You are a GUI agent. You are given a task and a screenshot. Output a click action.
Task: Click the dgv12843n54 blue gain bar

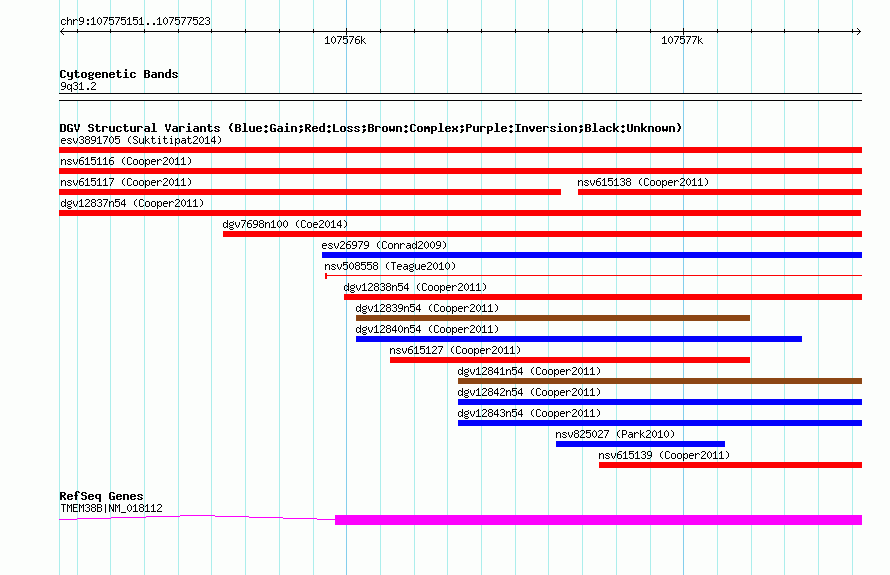(x=660, y=423)
